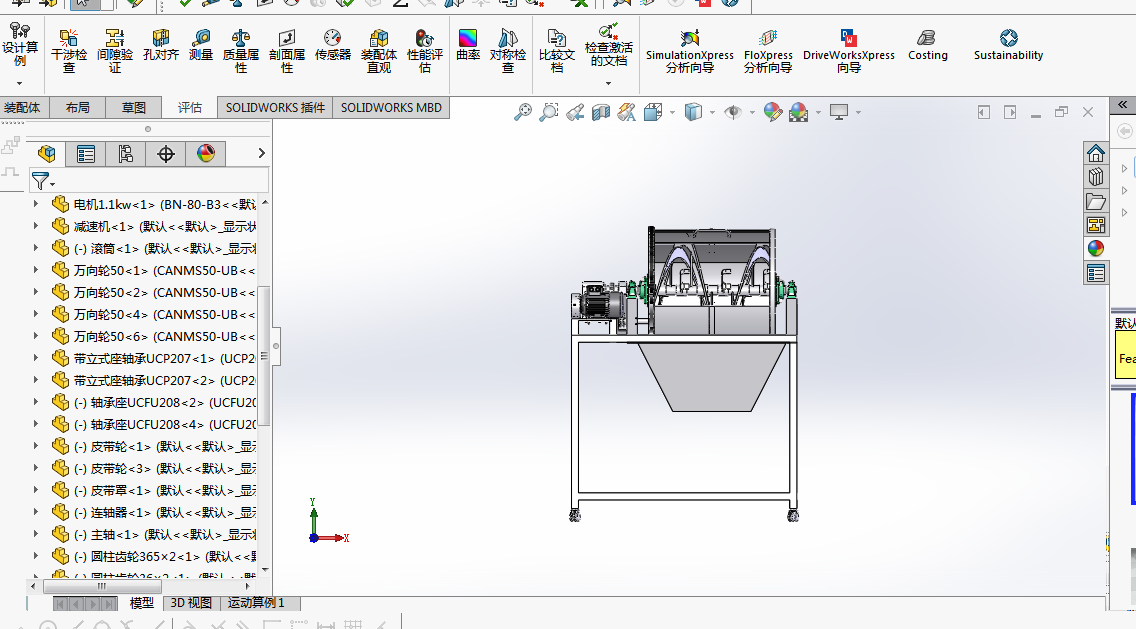Image resolution: width=1136 pixels, height=629 pixels.
Task: Switch to SOLIDWORKS 插件 tab
Action: (275, 107)
